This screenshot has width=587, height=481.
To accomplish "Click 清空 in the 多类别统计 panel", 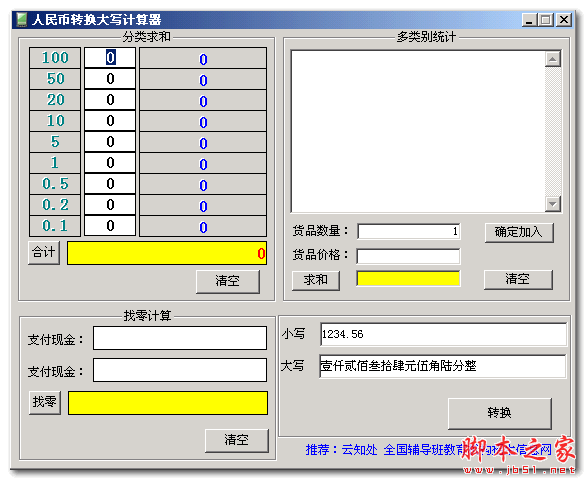I will point(518,279).
